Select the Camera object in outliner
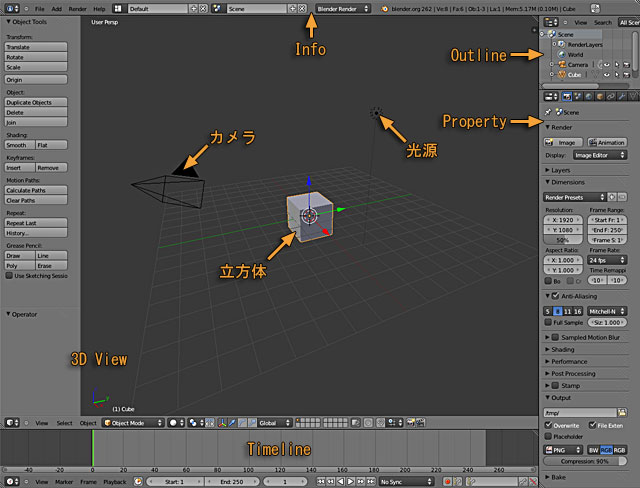The width and height of the screenshot is (640, 488). coord(579,64)
